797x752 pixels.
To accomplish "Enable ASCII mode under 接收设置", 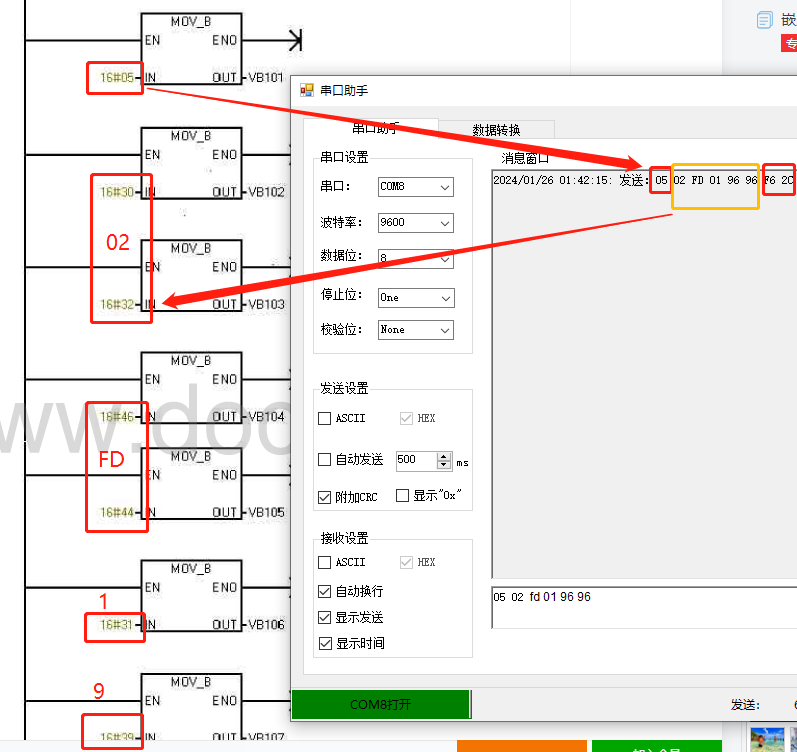I will pos(325,563).
